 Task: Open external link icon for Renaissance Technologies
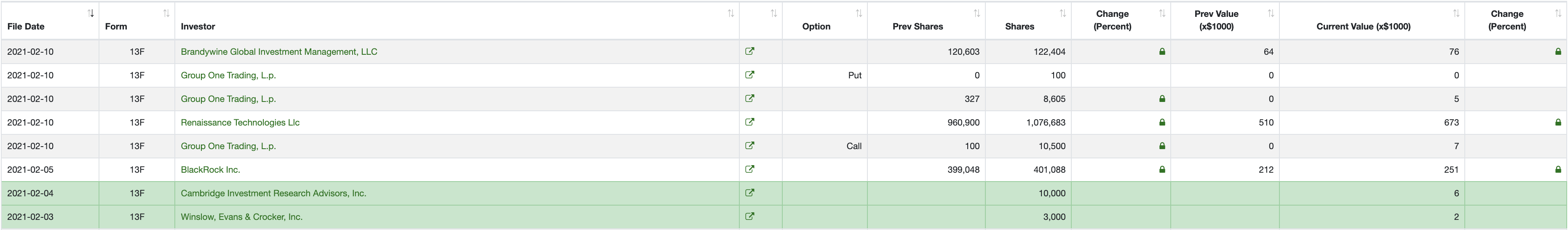pos(749,122)
